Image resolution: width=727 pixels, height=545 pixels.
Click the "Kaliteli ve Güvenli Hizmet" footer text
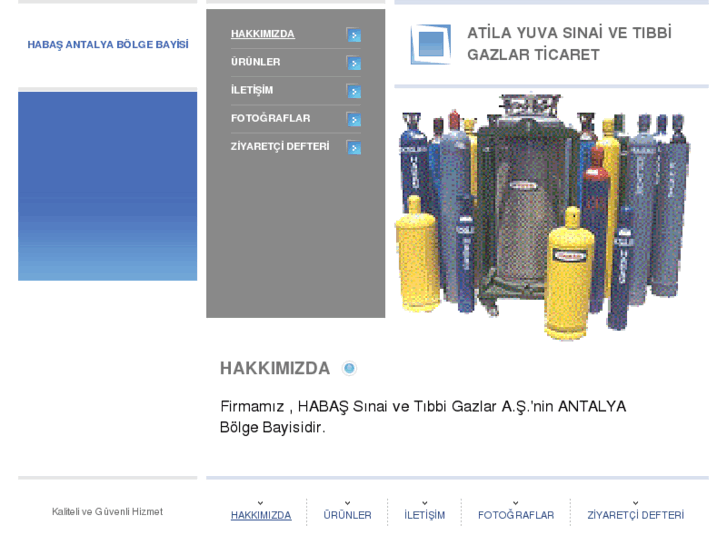[x=107, y=512]
